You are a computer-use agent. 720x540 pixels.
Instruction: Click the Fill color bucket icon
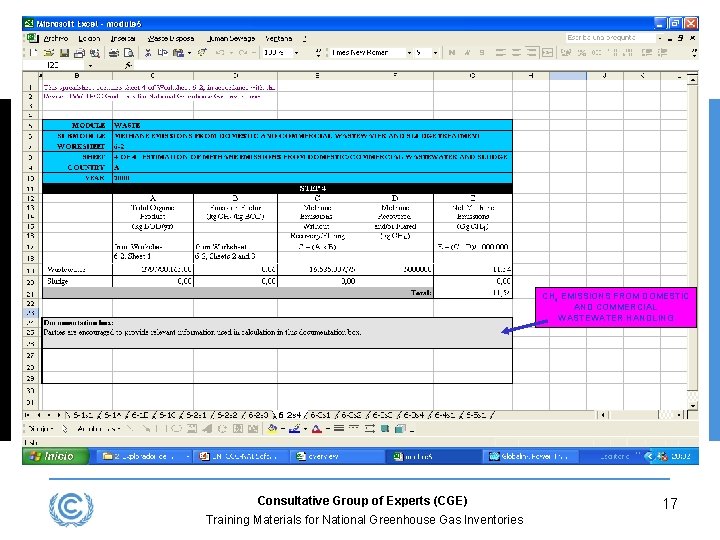(x=272, y=429)
